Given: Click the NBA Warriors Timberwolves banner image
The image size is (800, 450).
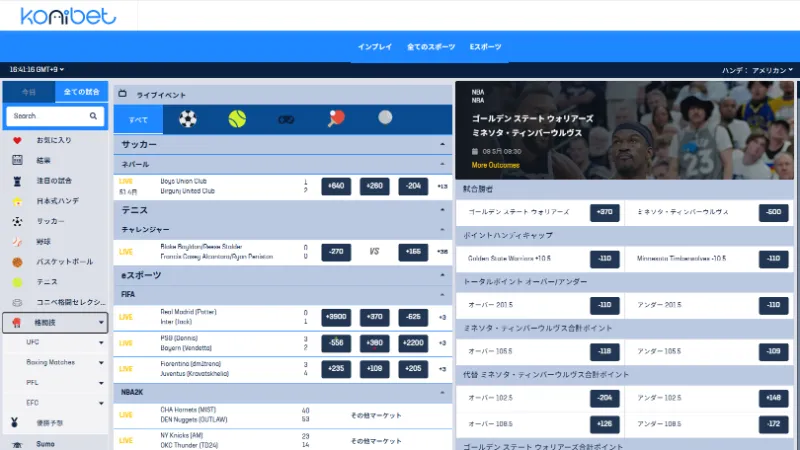Looking at the screenshot, I should click(624, 130).
